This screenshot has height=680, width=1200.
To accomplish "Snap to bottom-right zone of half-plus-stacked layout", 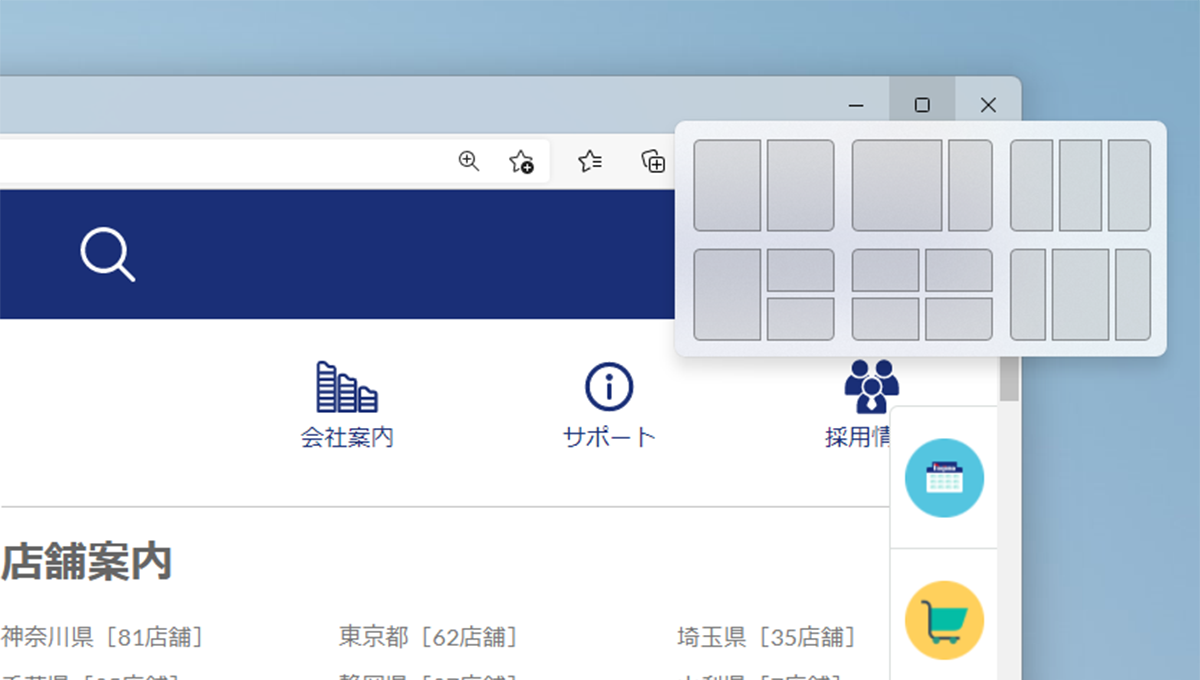I will click(800, 318).
